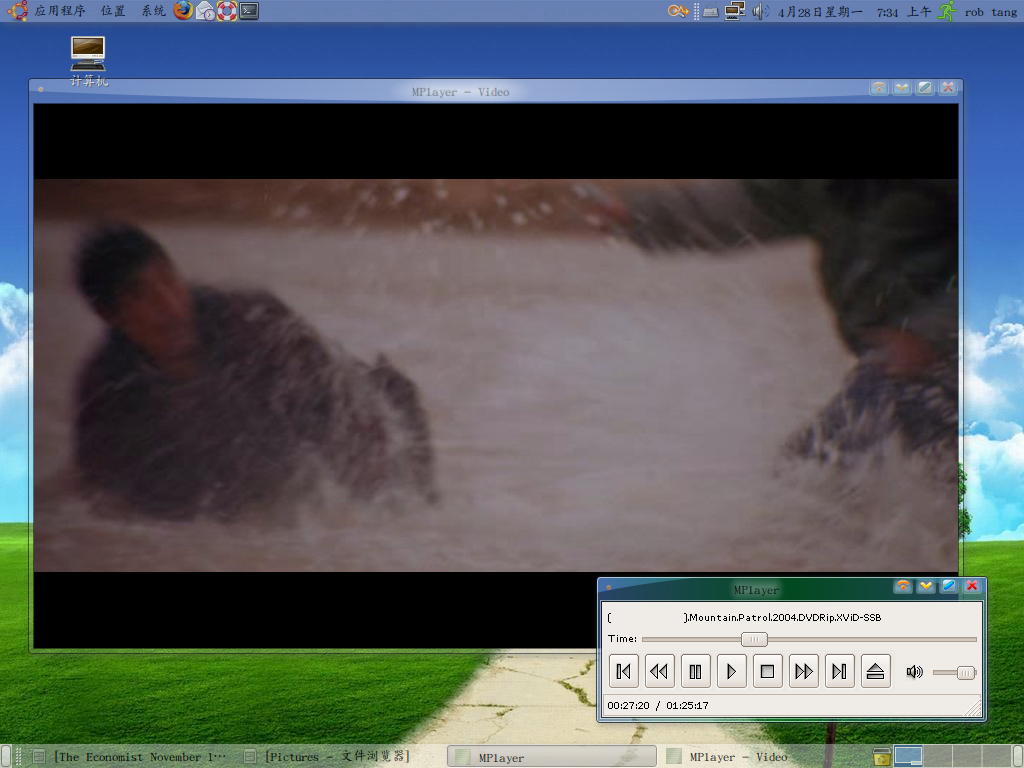The width and height of the screenshot is (1024, 768).
Task: Shade the MPlayer - Video window
Action: (879, 88)
